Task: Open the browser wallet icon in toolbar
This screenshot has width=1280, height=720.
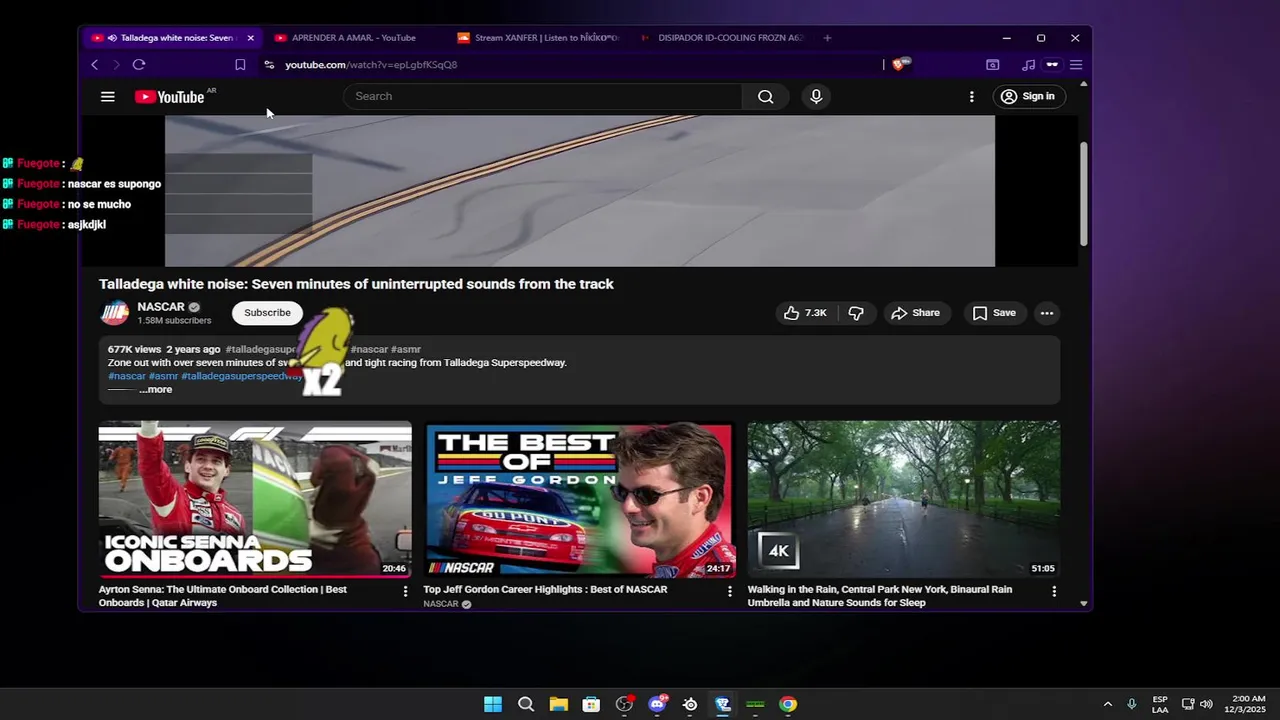Action: [x=992, y=65]
